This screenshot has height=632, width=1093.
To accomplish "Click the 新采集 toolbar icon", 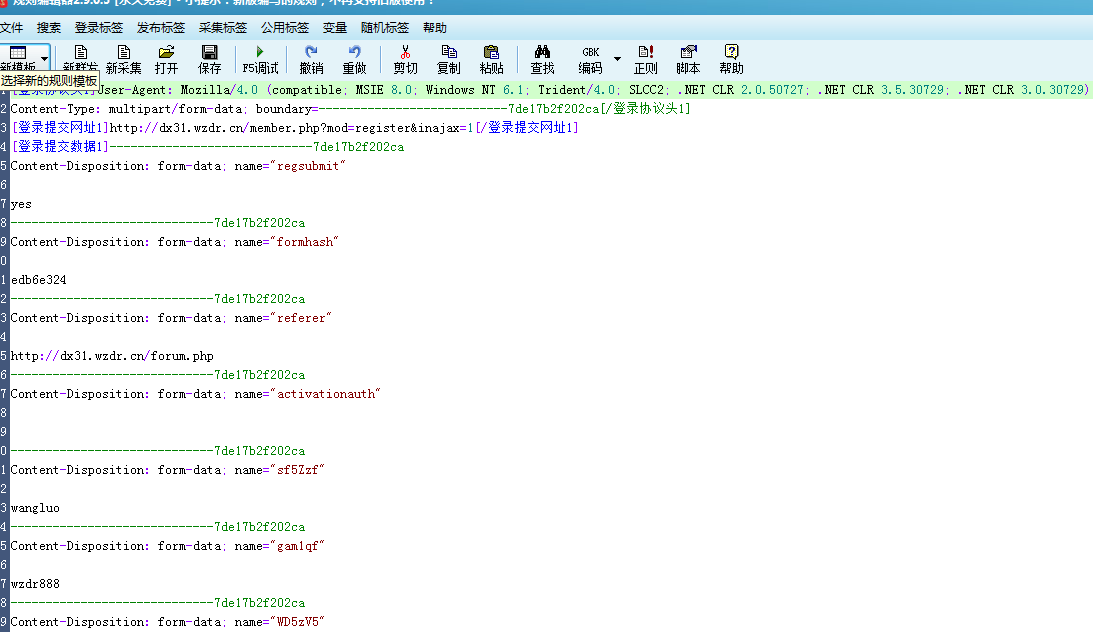I will click(124, 59).
